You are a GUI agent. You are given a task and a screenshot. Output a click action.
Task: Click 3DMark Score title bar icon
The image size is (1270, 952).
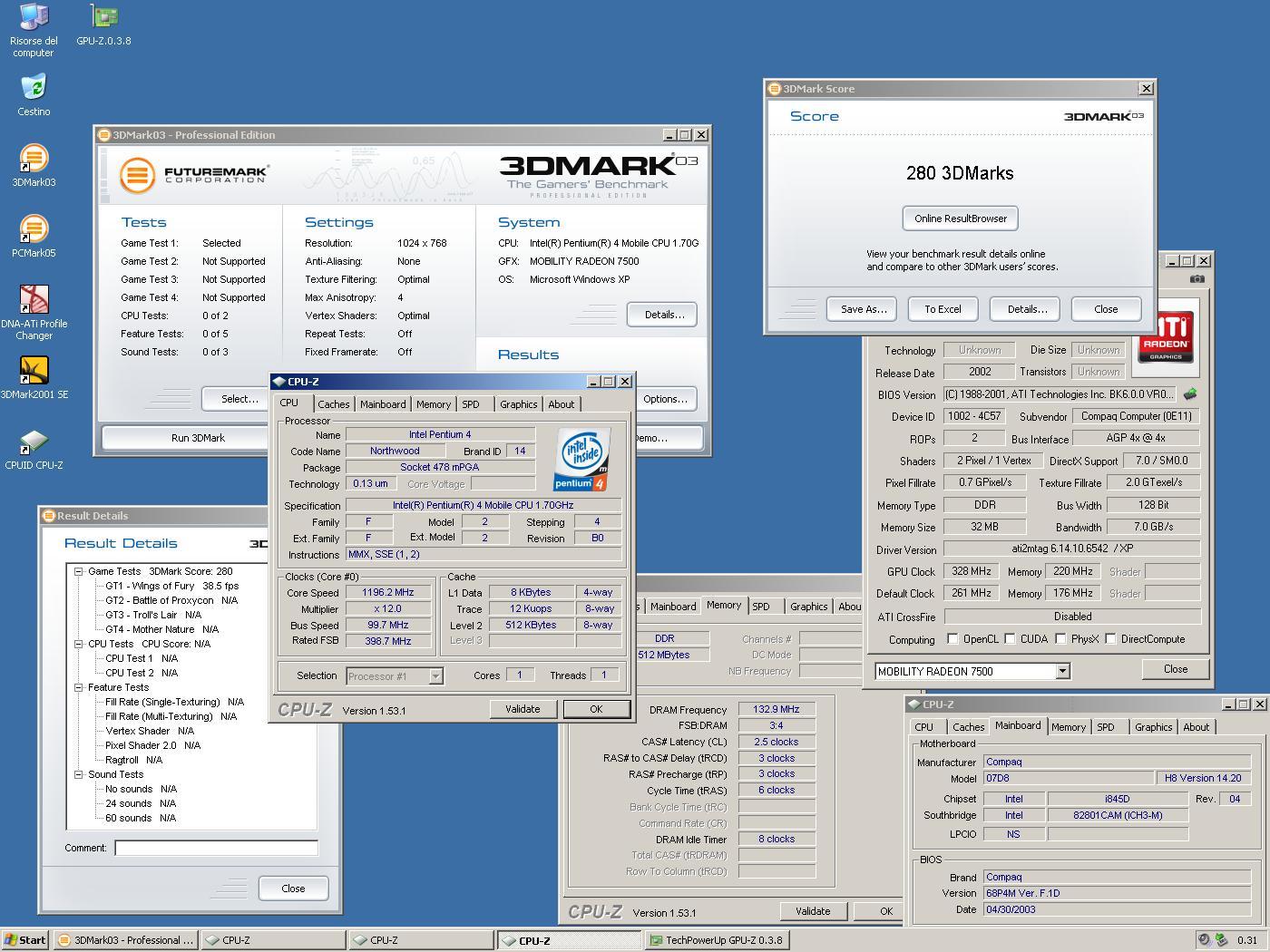(775, 89)
